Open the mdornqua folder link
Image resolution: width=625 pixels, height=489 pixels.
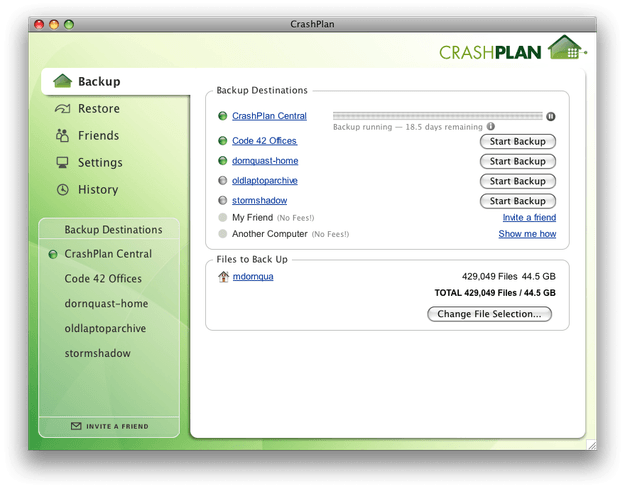click(253, 277)
